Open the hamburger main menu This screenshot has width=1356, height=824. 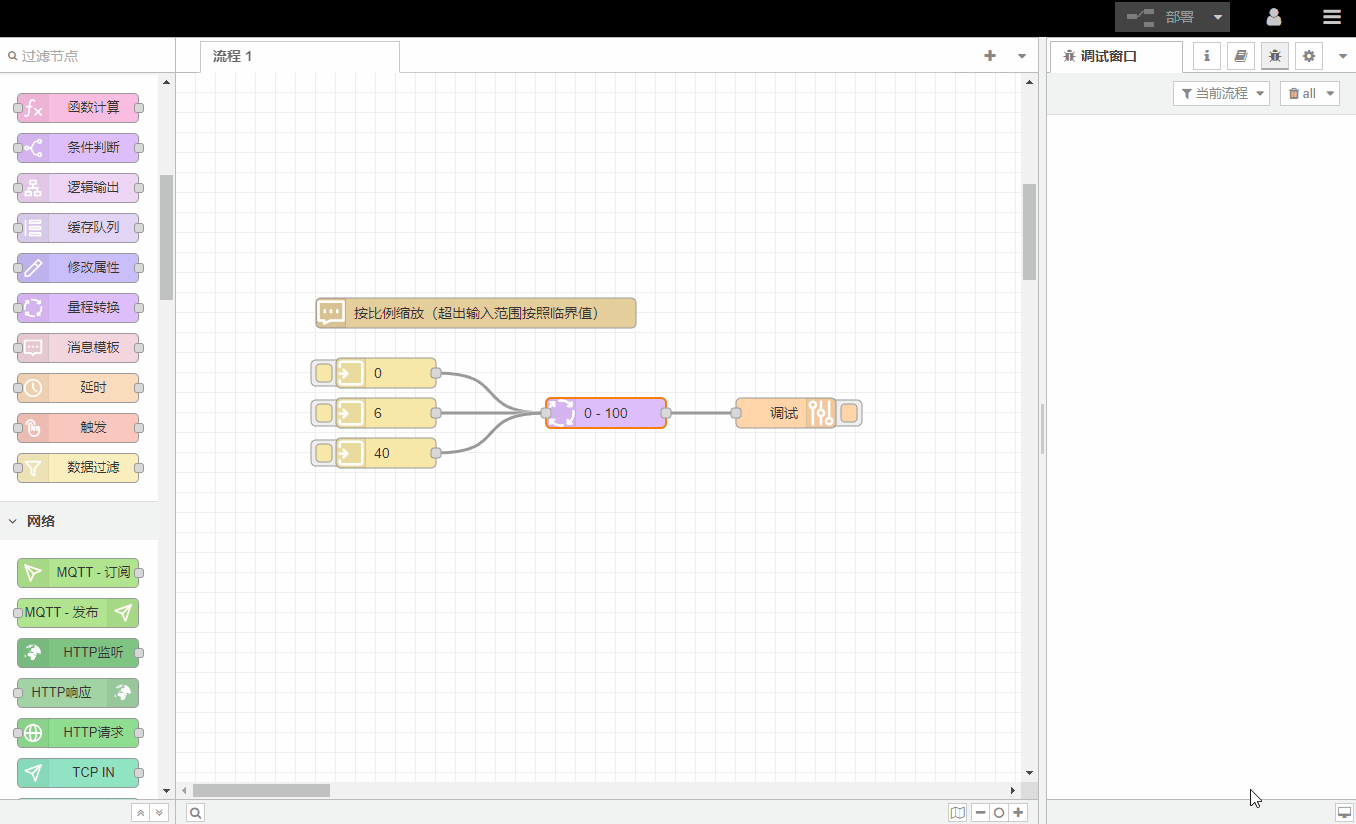[1331, 17]
